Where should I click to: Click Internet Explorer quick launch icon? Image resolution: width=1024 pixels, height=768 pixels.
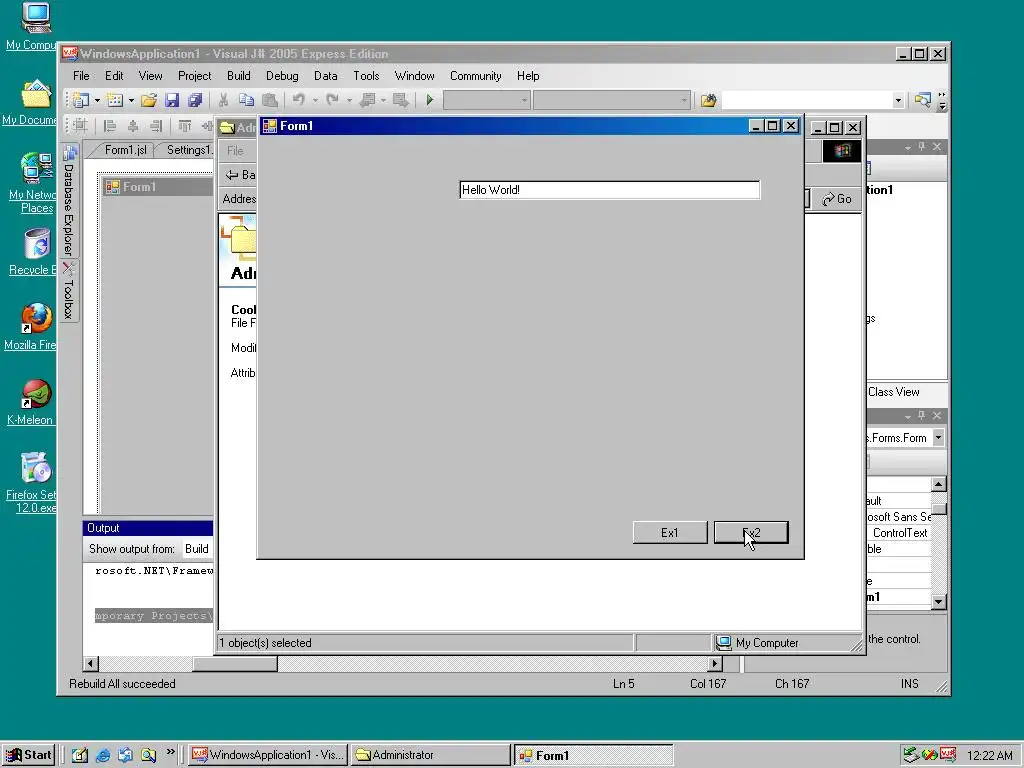103,755
